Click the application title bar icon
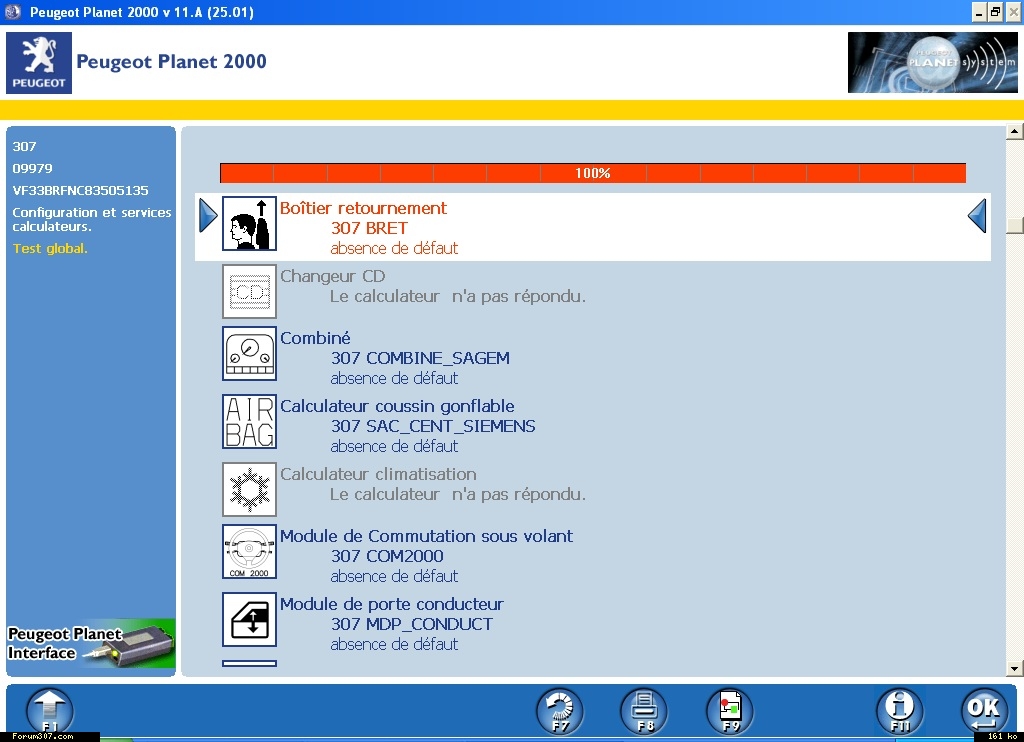 (13, 12)
